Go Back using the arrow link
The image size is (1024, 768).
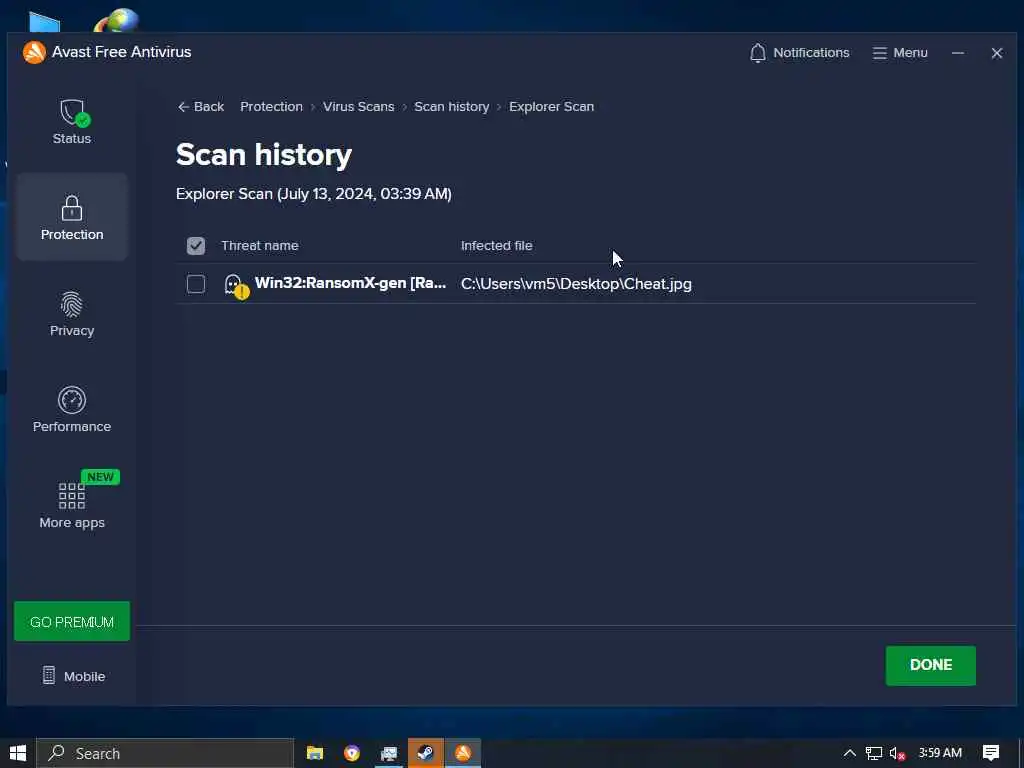(200, 106)
